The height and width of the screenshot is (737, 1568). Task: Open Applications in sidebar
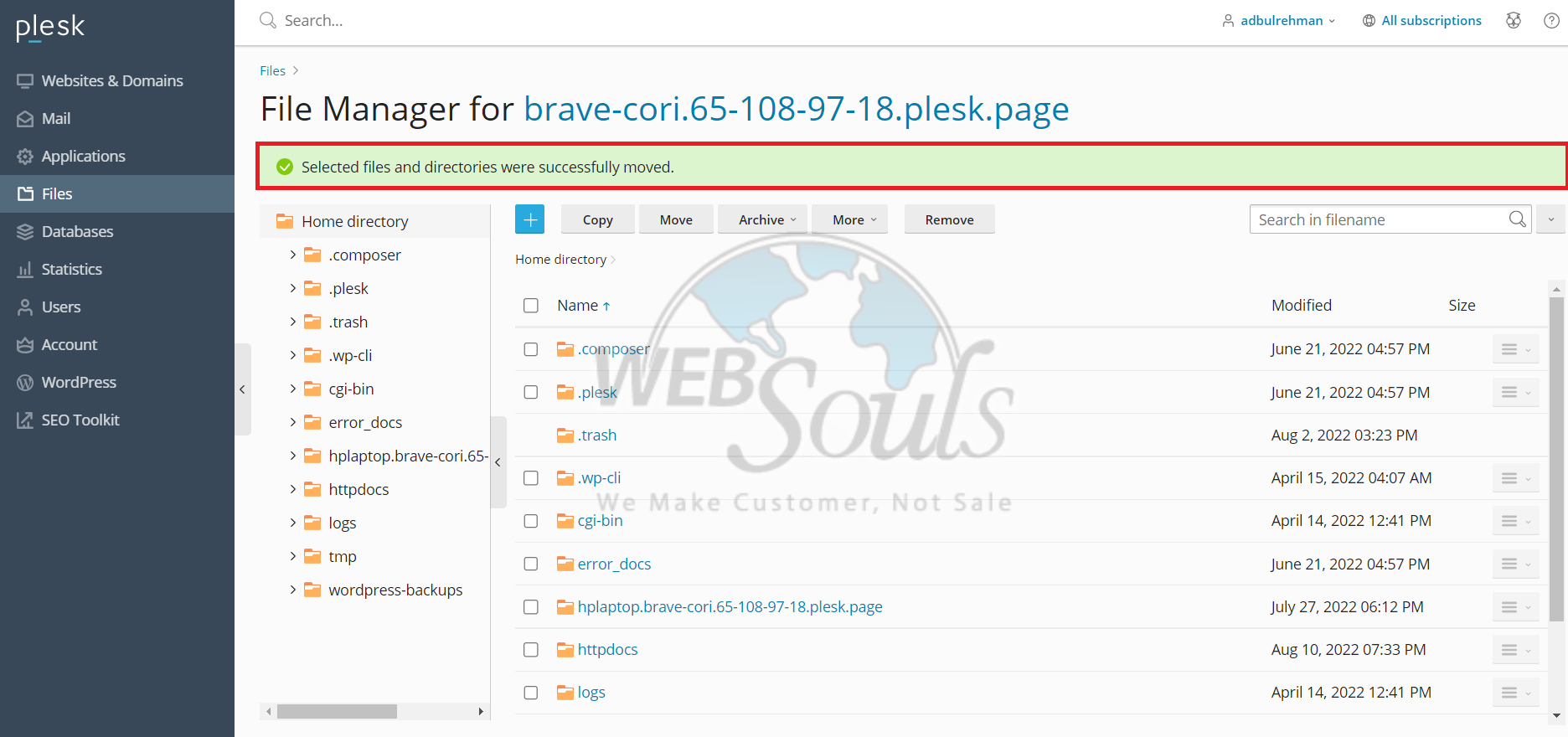click(117, 156)
